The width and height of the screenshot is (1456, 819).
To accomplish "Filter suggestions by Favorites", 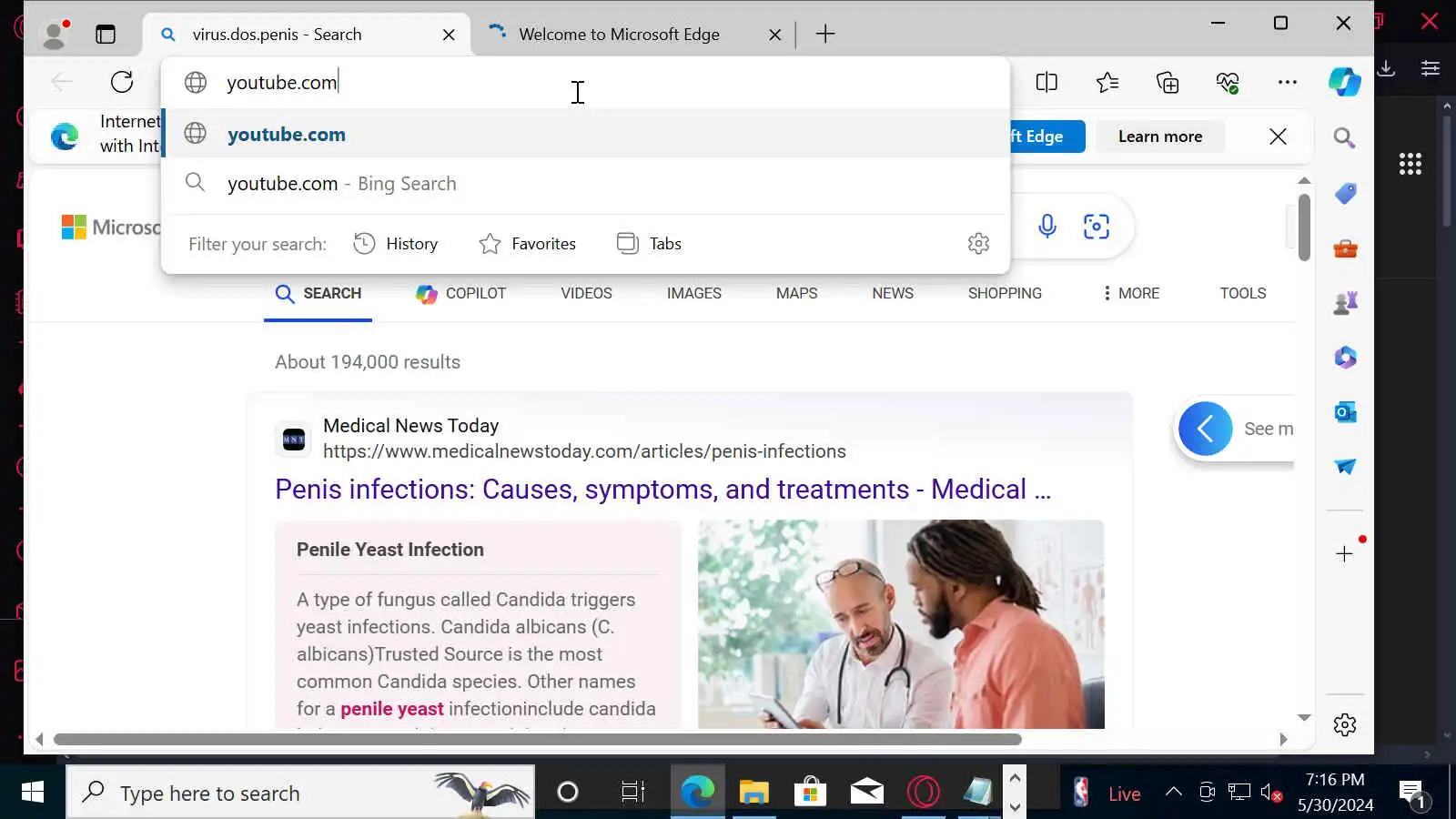I will [x=527, y=243].
